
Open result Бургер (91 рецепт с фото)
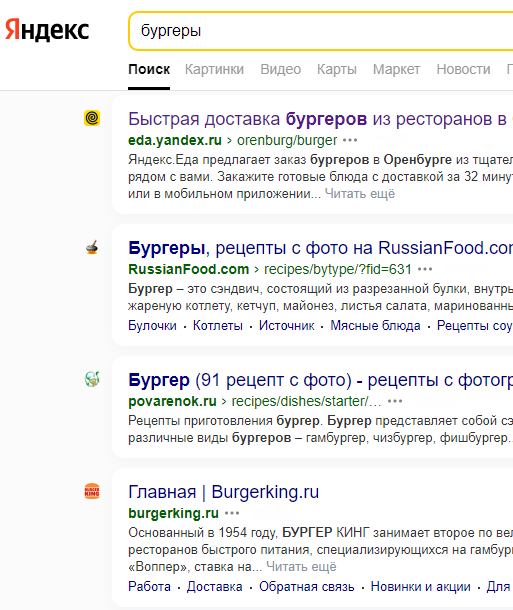(x=320, y=380)
